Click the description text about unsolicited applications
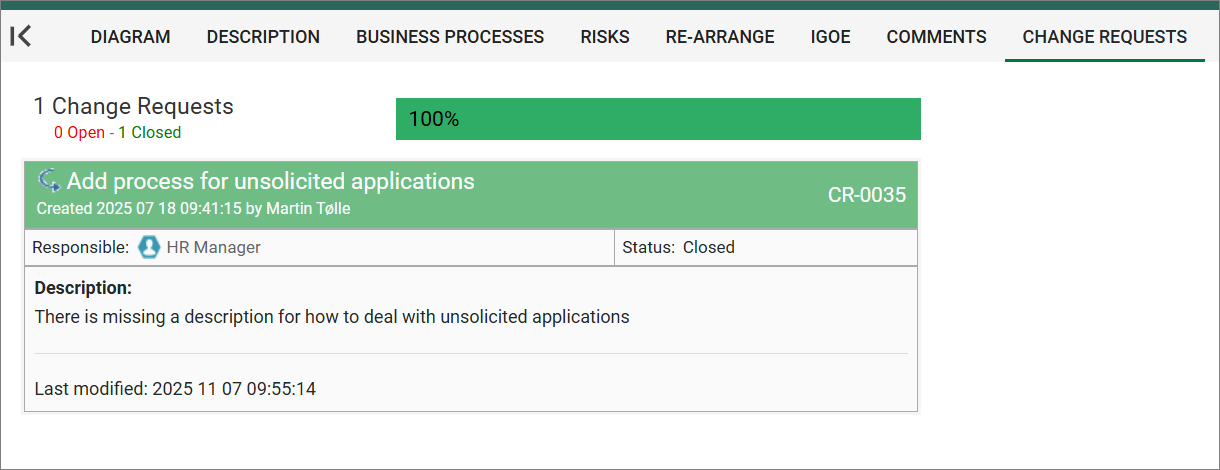This screenshot has width=1220, height=470. 332,317
